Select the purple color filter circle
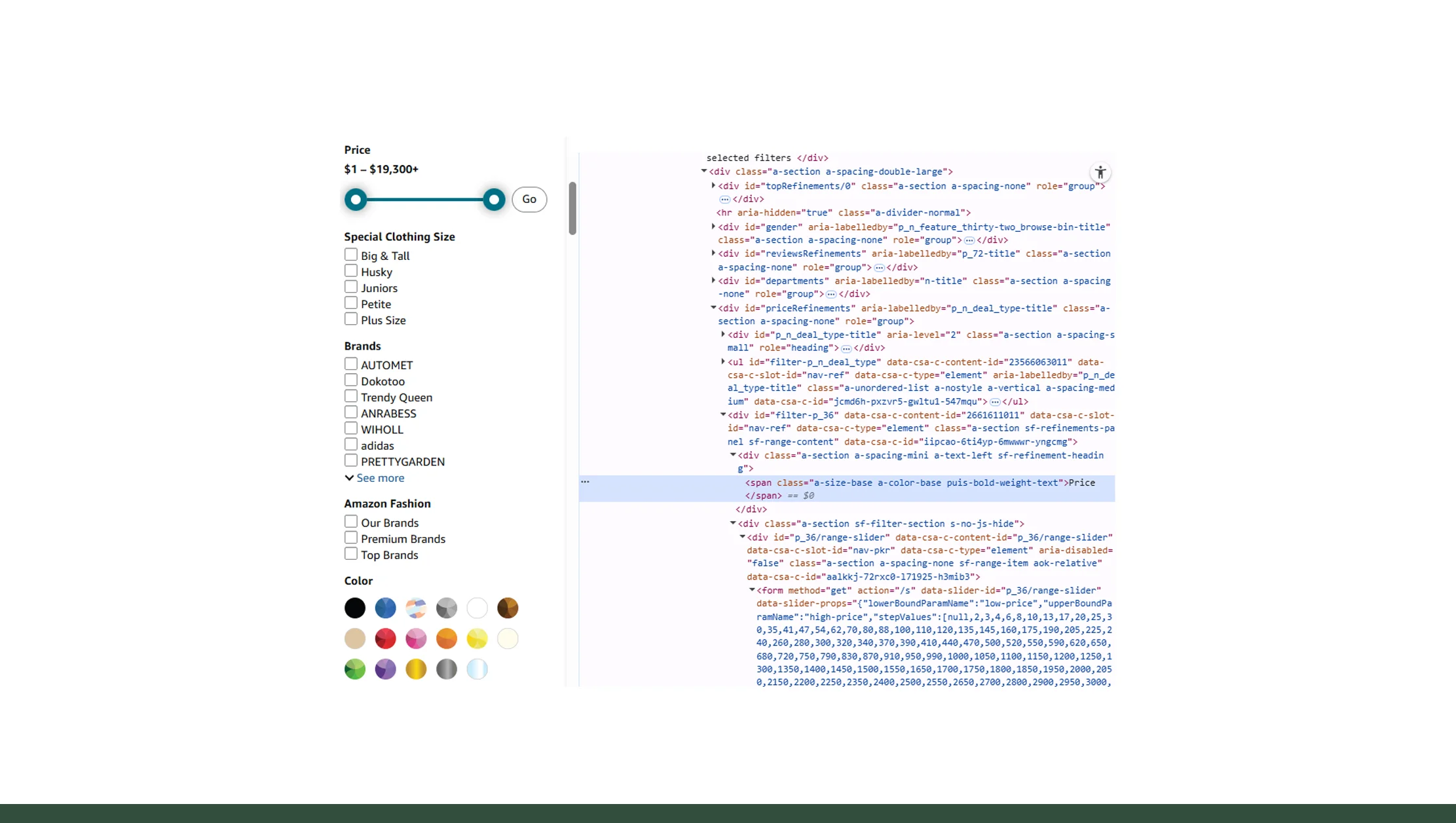The width and height of the screenshot is (1456, 823). [385, 669]
